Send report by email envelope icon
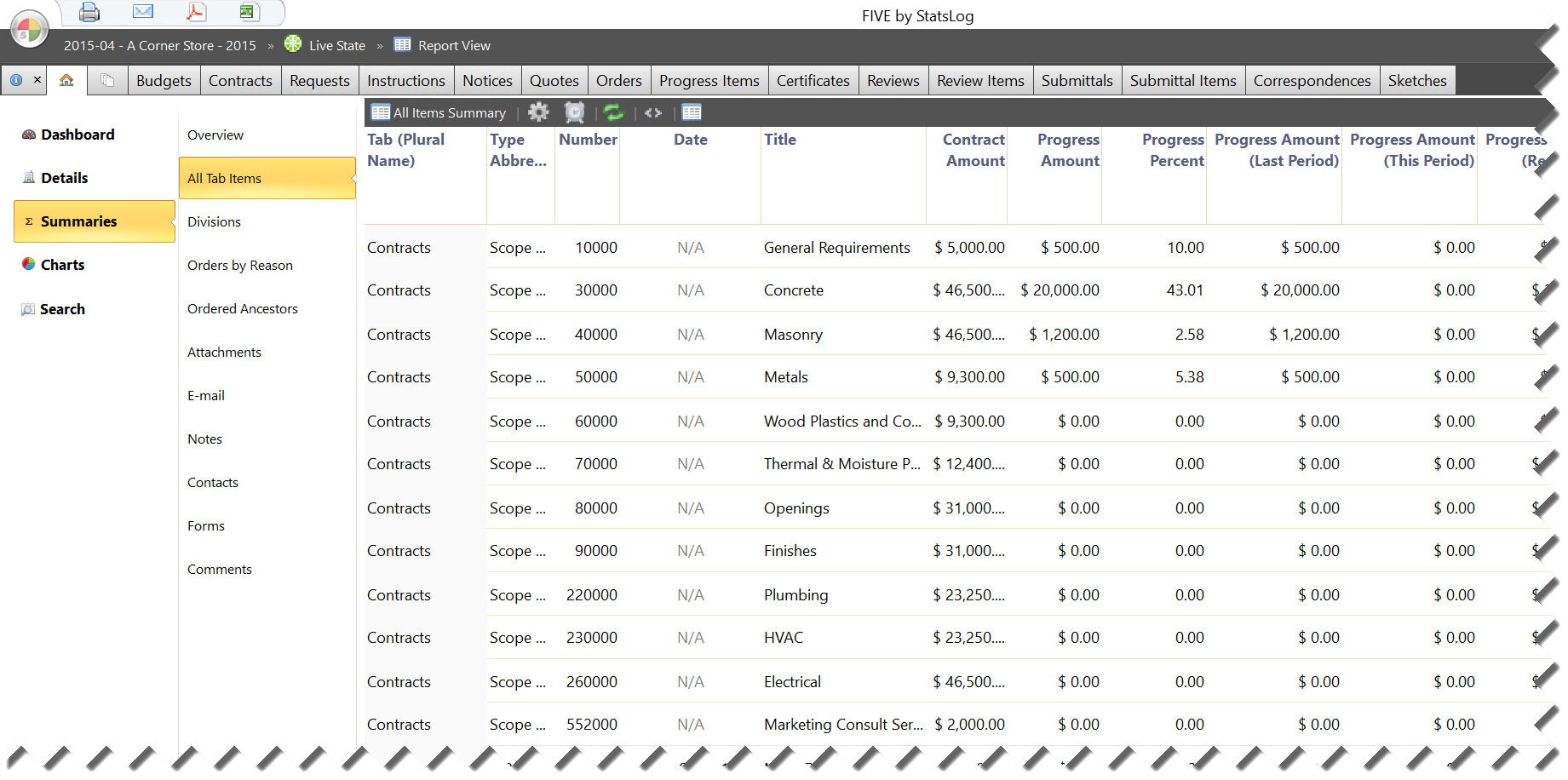The height and width of the screenshot is (780, 1568). pos(143,11)
